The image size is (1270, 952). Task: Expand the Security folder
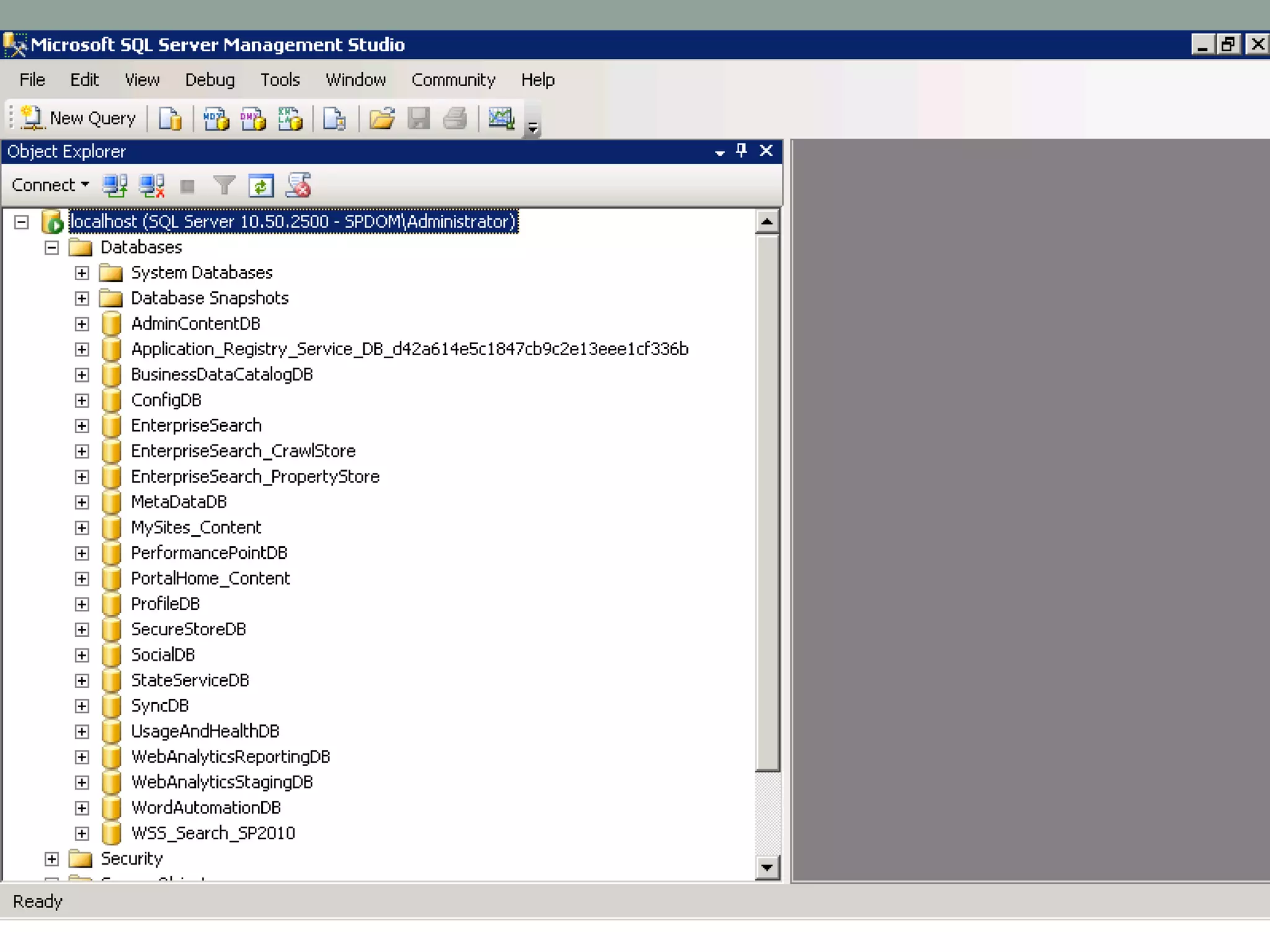click(x=52, y=859)
